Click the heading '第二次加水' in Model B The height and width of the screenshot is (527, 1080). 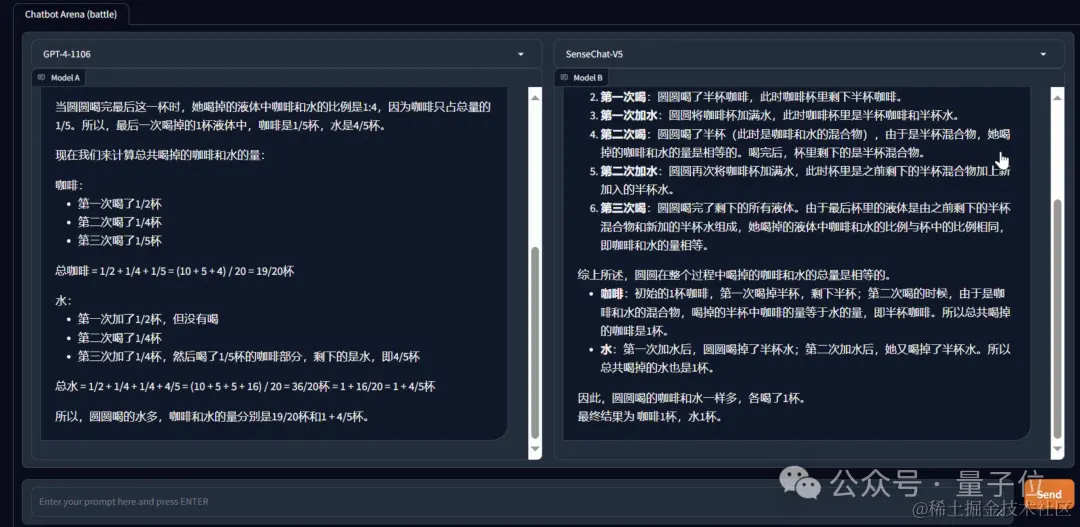pos(628,171)
